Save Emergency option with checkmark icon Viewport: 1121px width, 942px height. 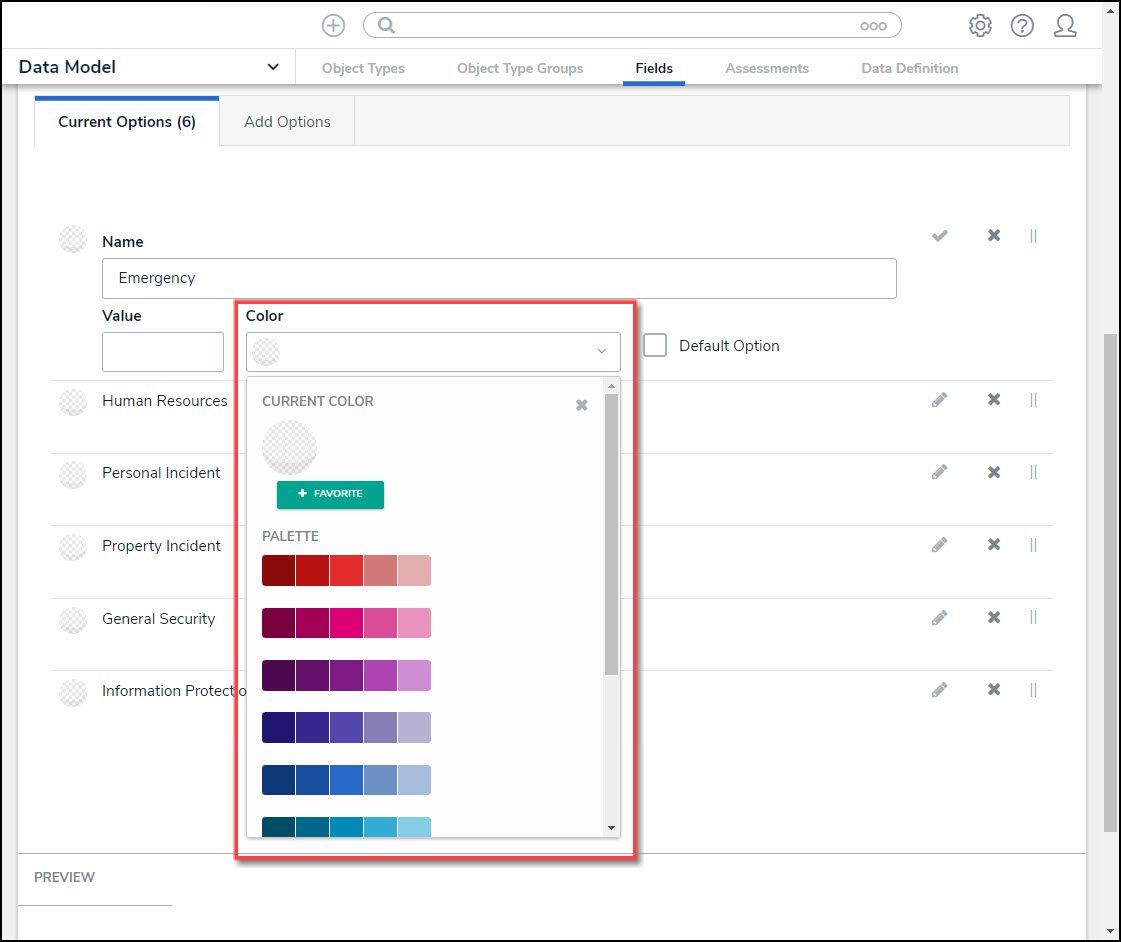[x=939, y=236]
